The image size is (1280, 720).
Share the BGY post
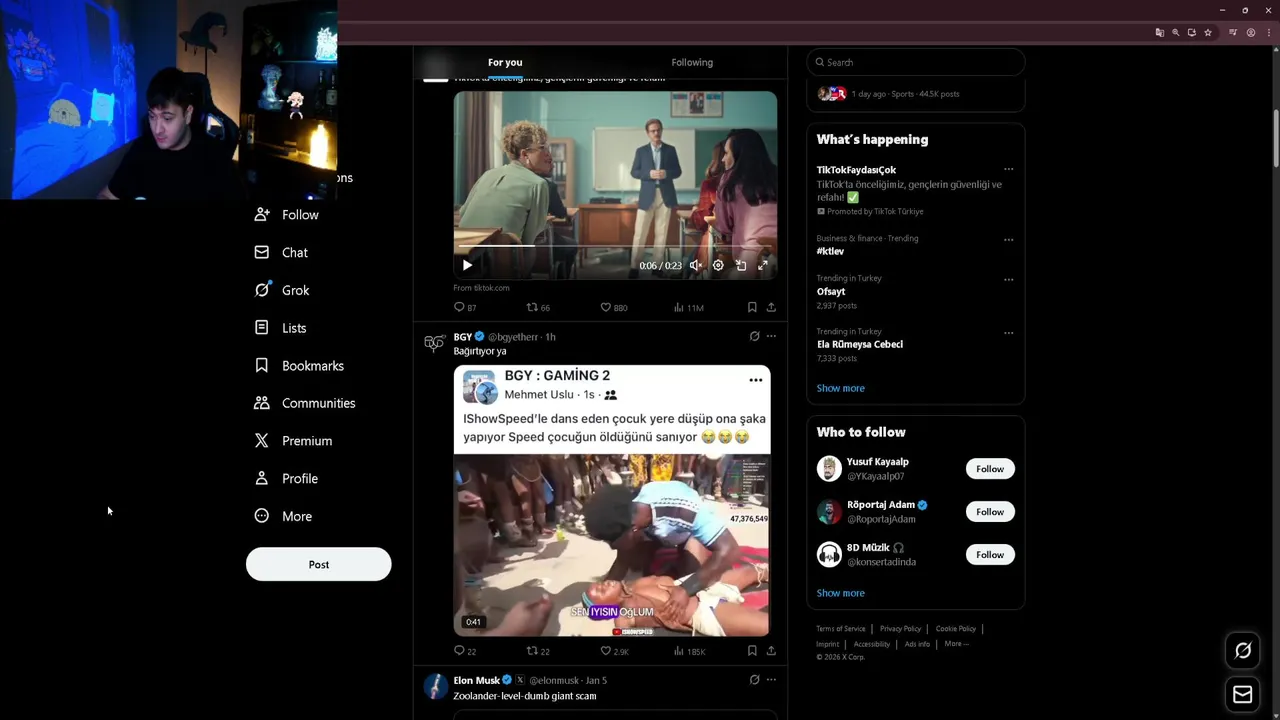[771, 651]
